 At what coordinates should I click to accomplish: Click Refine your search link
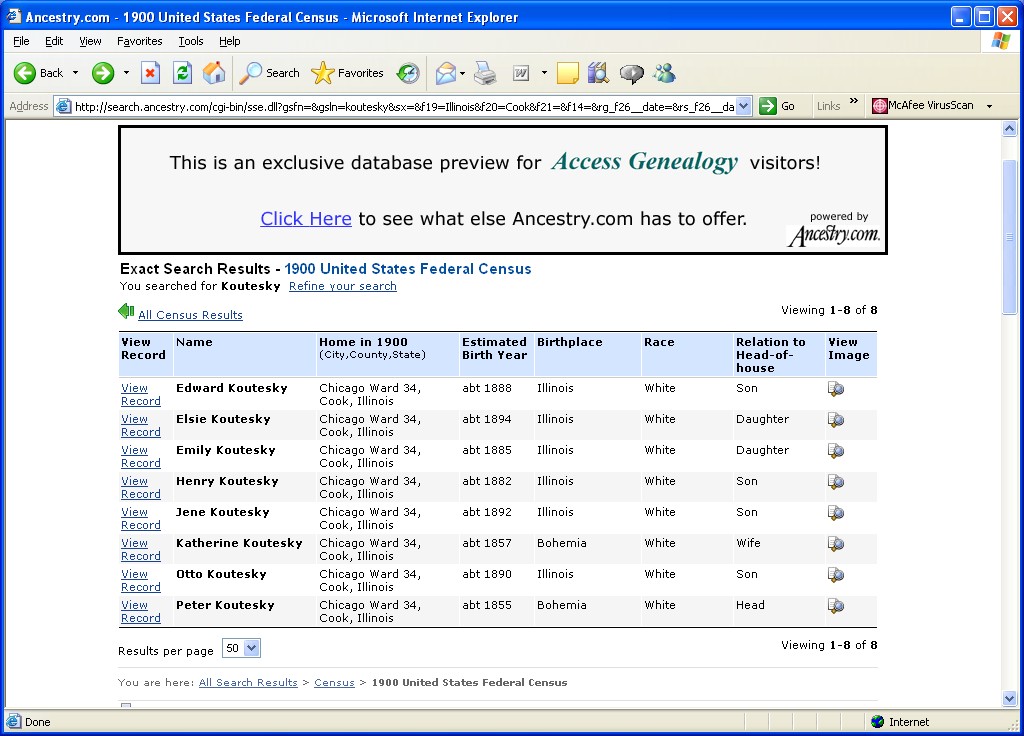342,286
